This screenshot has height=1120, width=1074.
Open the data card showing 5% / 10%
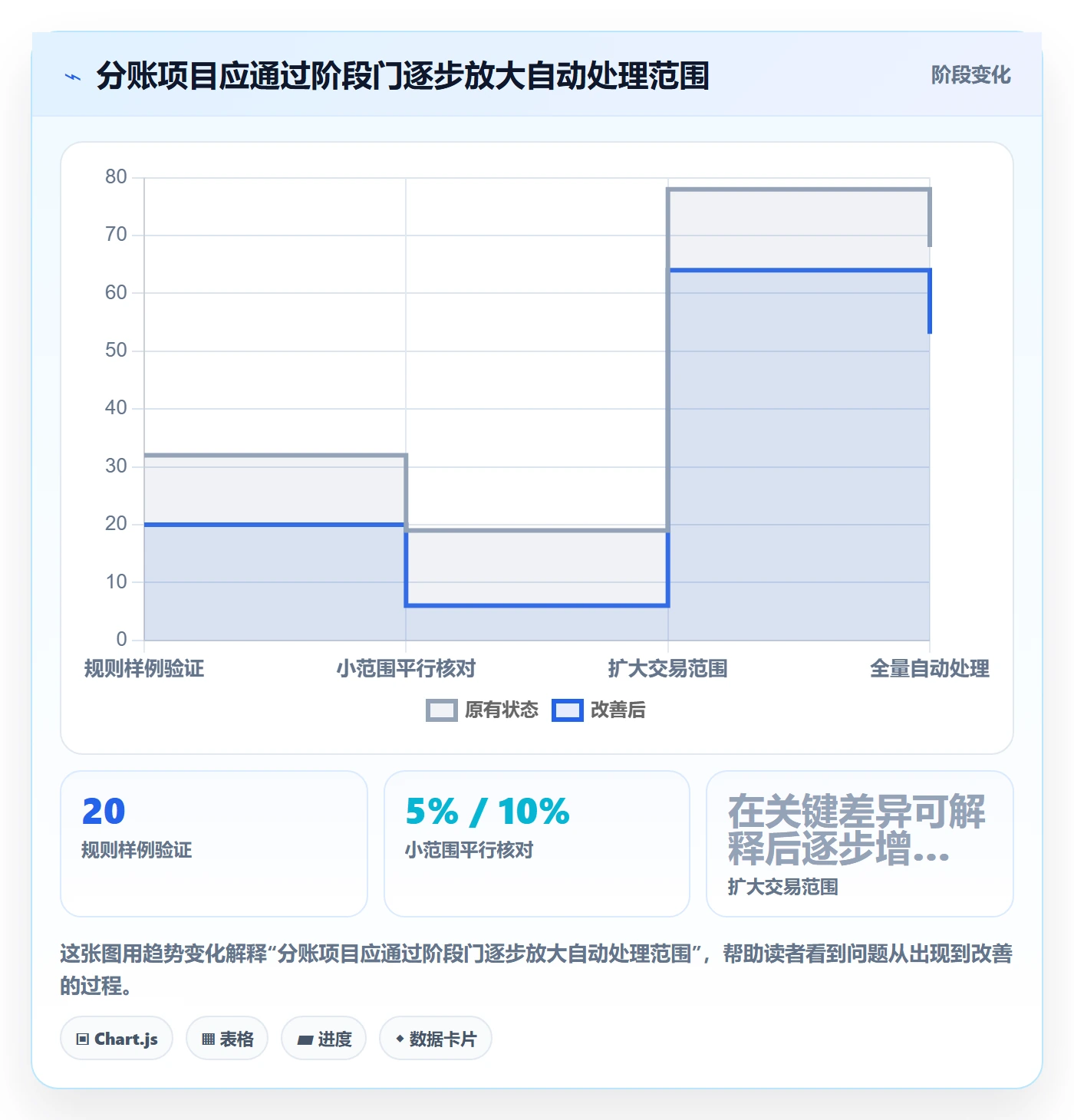[537, 844]
